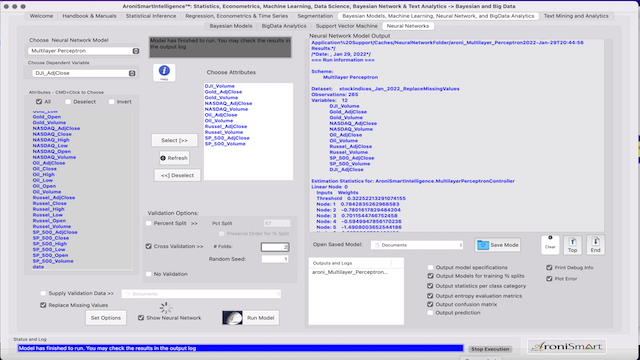Select the date attribute in list
This screenshot has height=360, width=640.
(x=38, y=267)
